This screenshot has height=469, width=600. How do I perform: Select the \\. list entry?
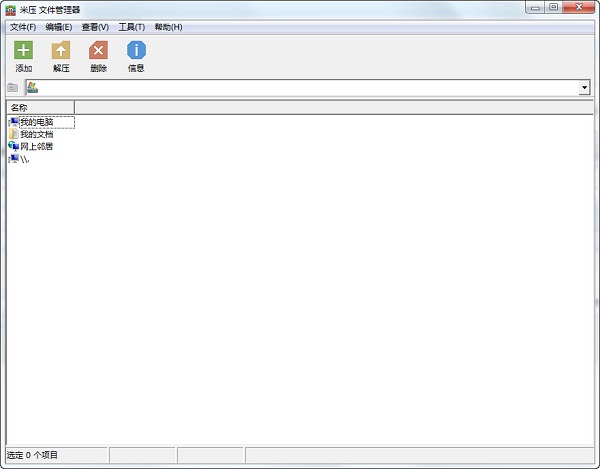[25, 159]
